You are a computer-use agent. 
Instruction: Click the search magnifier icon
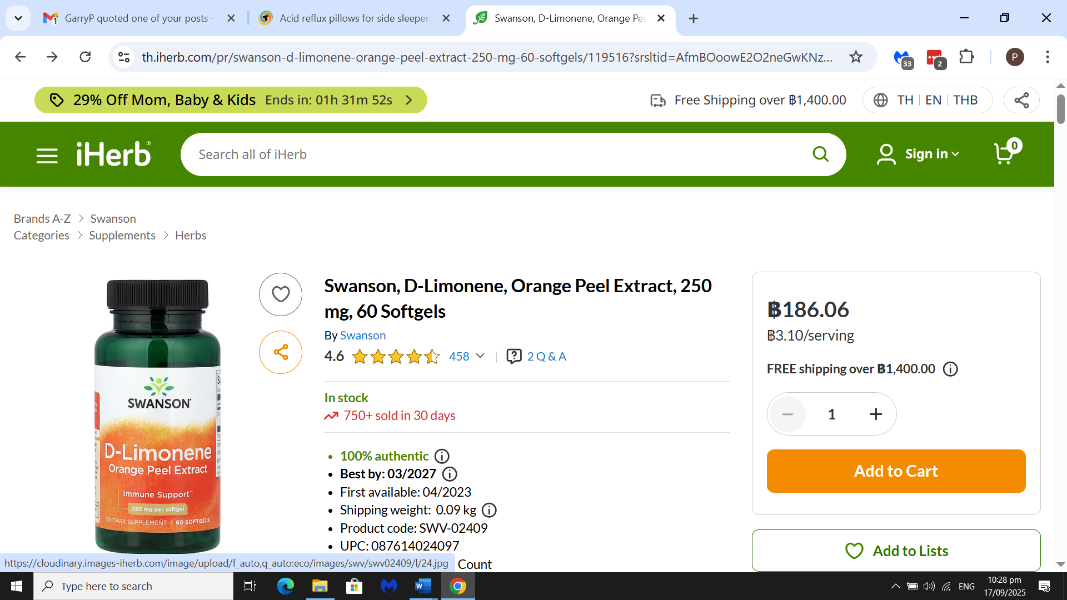click(820, 154)
